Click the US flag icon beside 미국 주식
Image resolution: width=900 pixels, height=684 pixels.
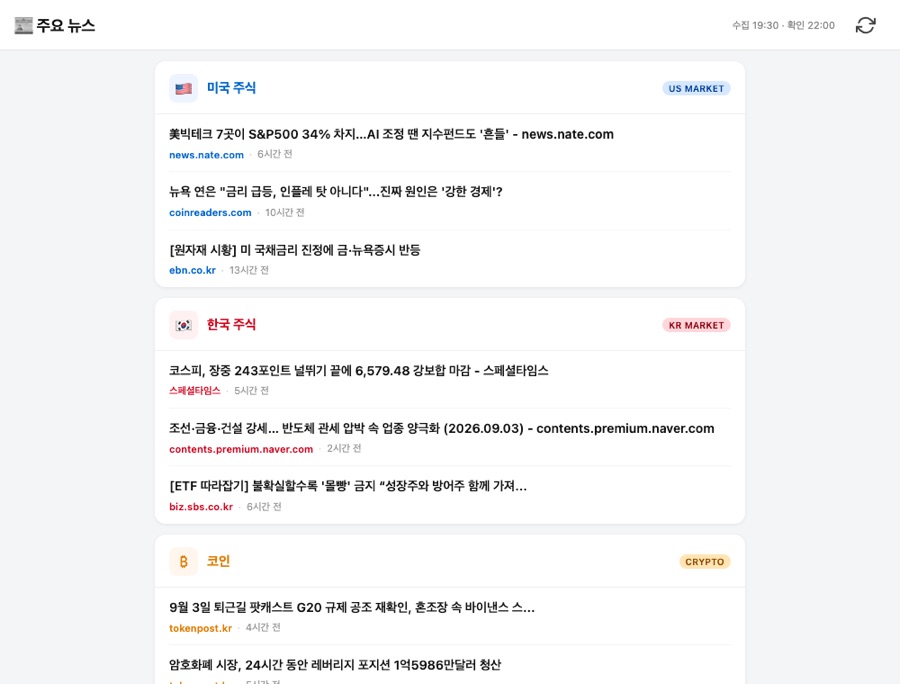coord(184,88)
